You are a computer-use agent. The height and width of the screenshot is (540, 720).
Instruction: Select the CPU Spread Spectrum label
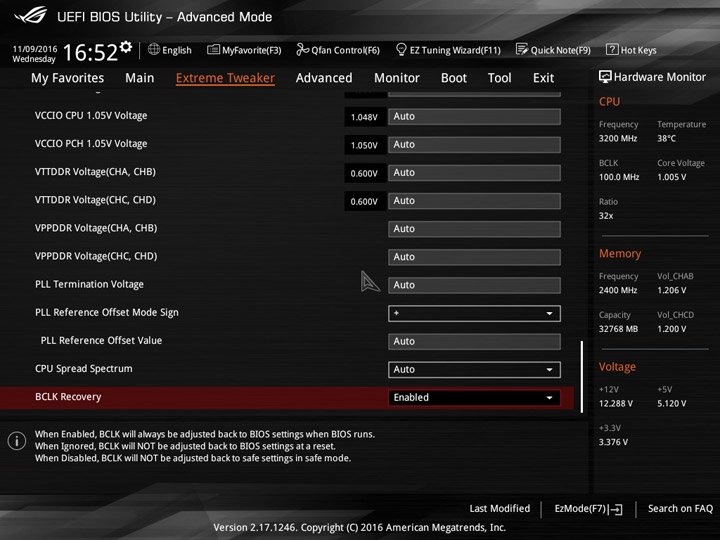point(84,369)
